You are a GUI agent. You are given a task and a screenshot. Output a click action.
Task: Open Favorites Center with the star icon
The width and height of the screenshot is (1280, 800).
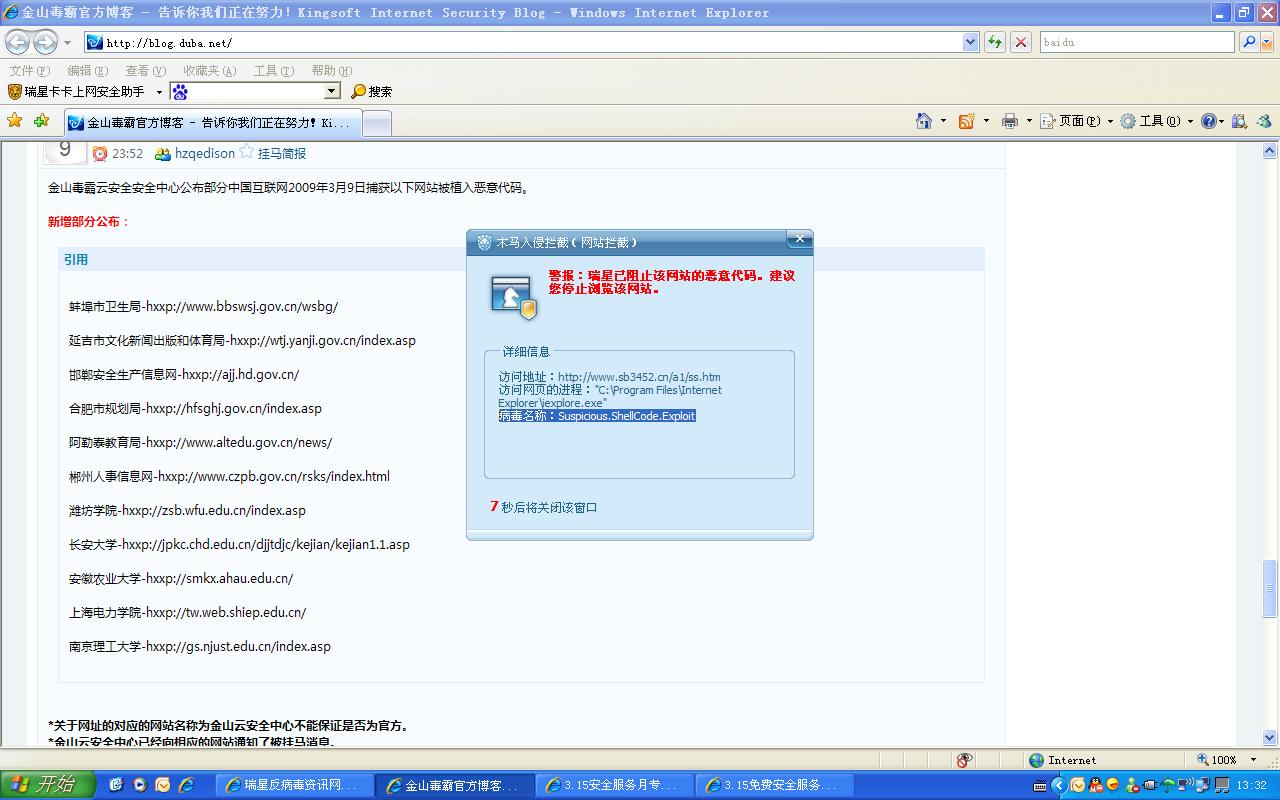click(x=15, y=121)
